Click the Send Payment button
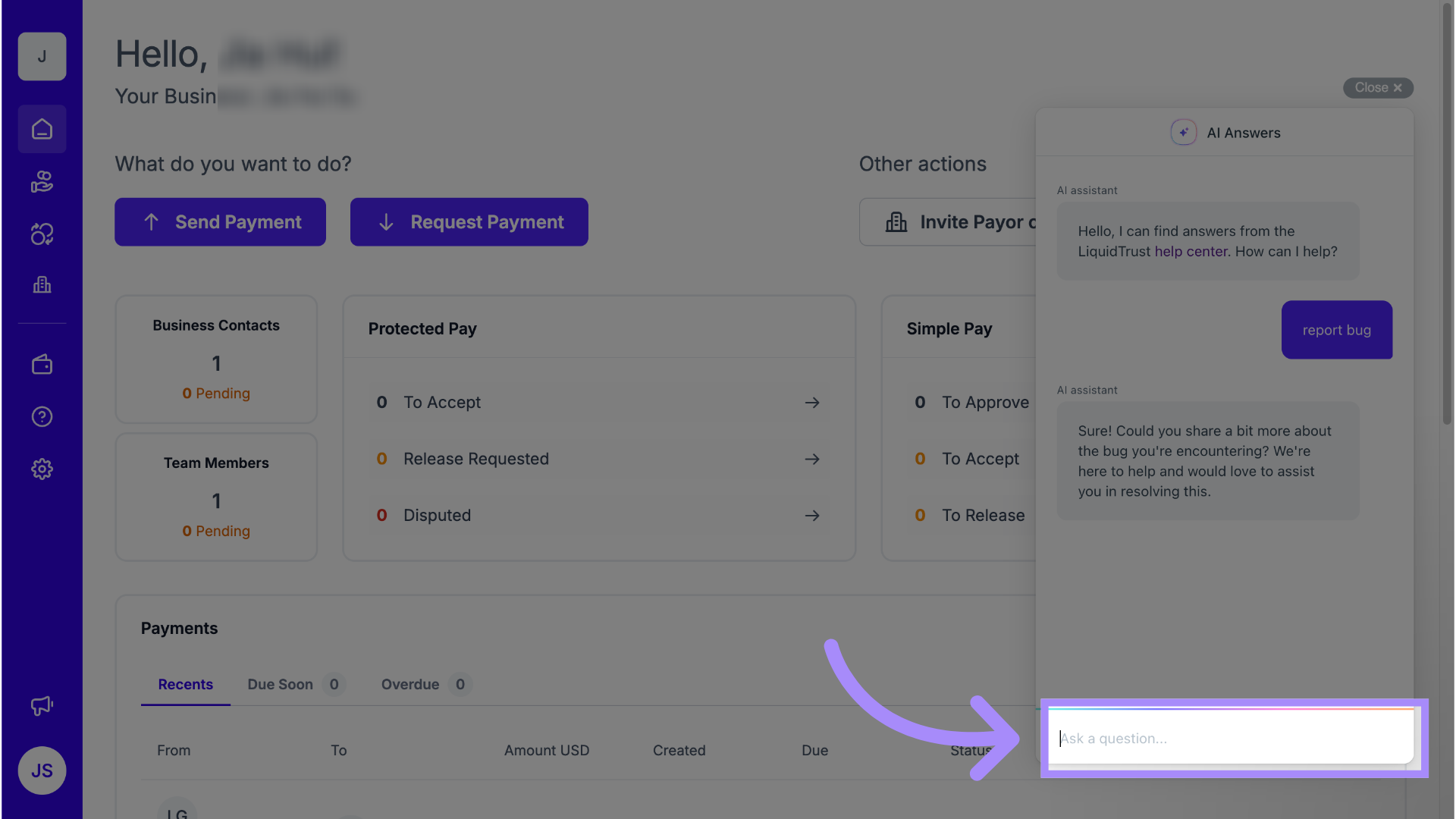 (x=220, y=222)
